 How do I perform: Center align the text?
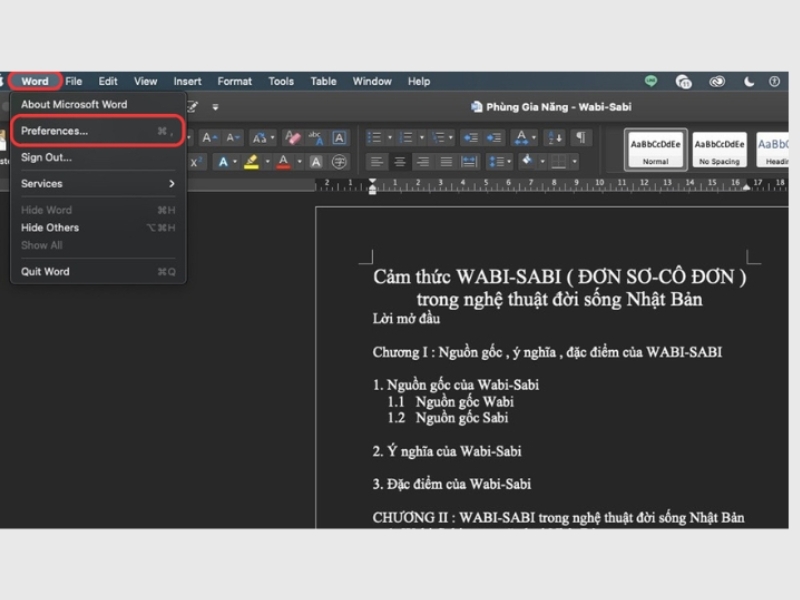(399, 162)
